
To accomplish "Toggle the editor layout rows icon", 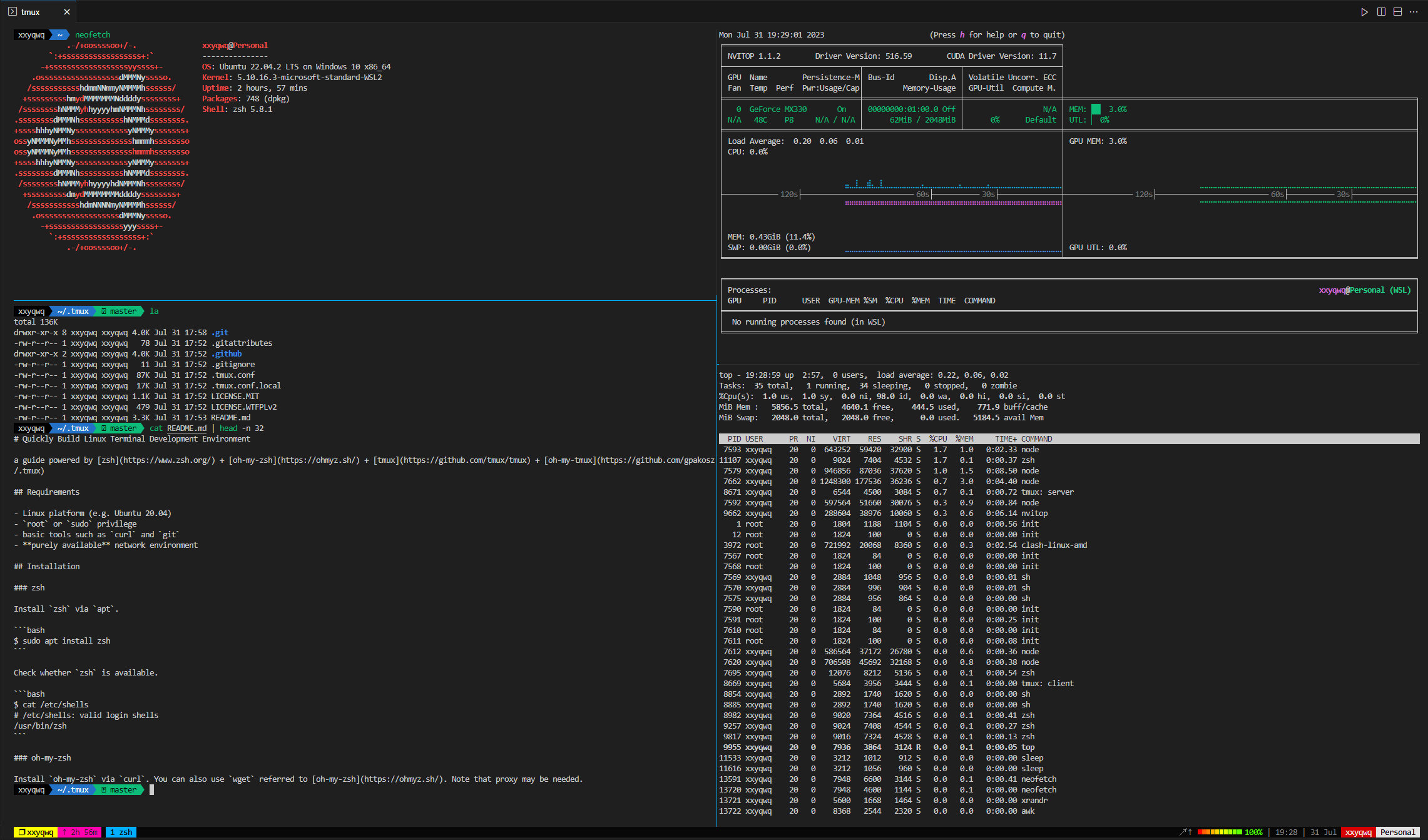I will [x=1397, y=12].
